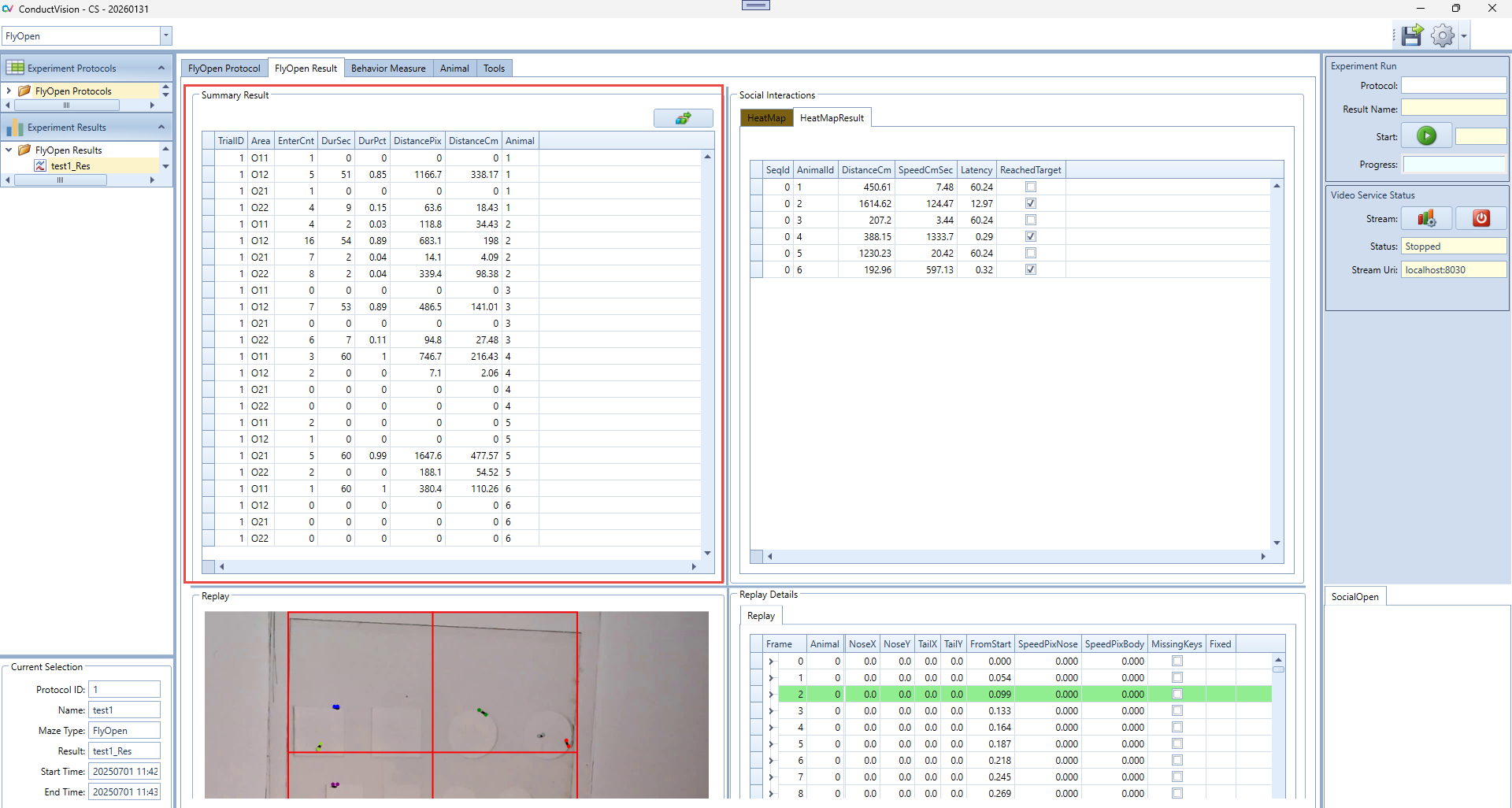Click the Result Name input field
Screen dimensions: 1512x808
[x=1453, y=109]
